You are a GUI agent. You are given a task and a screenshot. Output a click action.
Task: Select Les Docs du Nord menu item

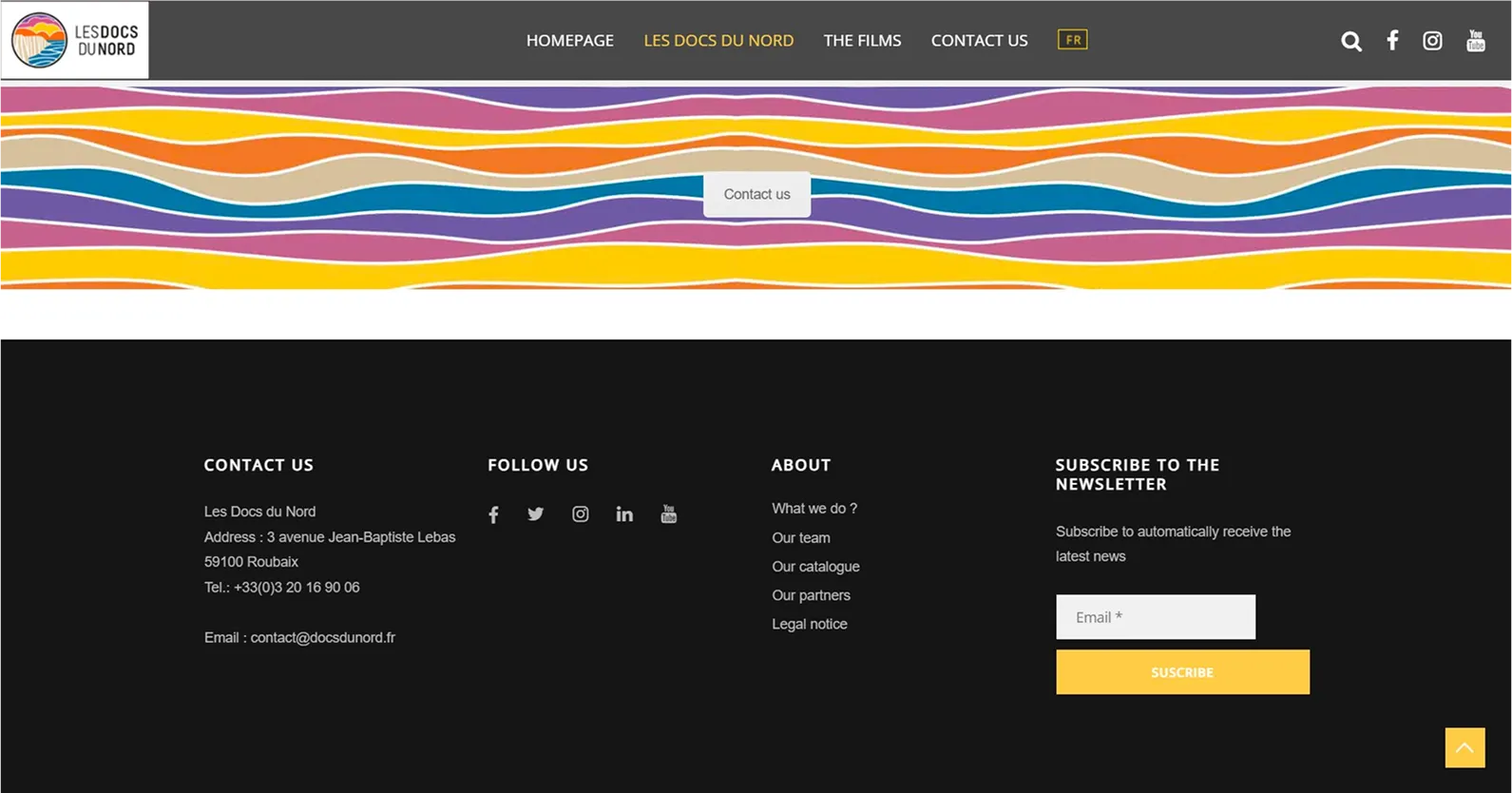(718, 41)
